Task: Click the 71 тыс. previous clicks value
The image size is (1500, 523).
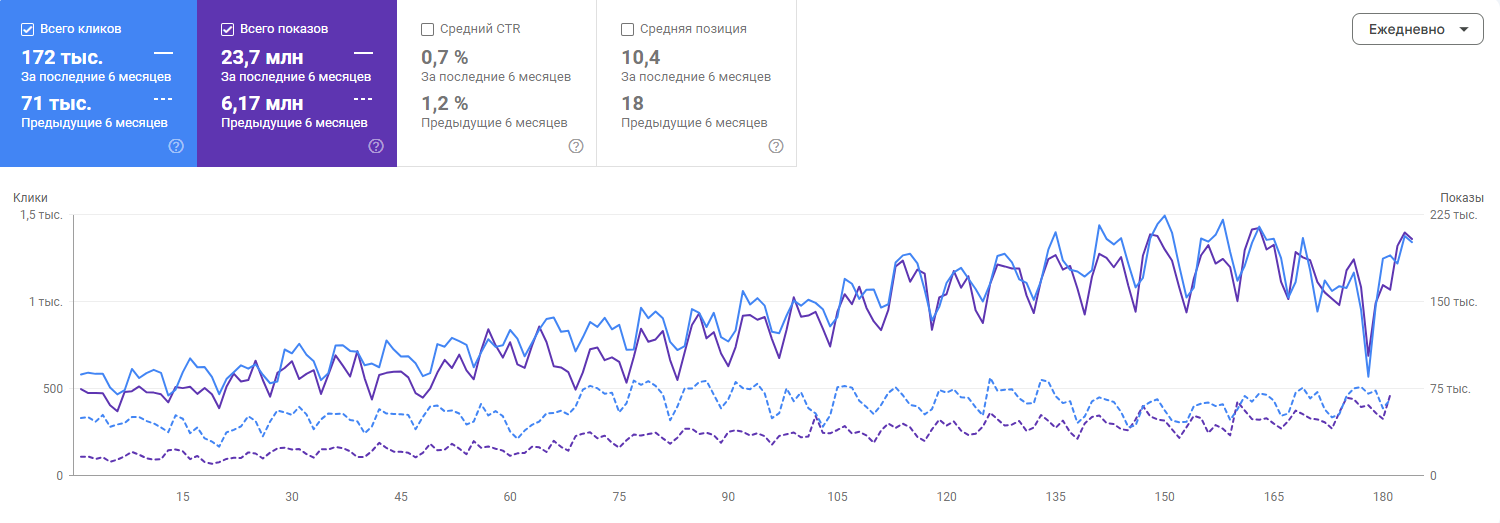Action: point(56,103)
